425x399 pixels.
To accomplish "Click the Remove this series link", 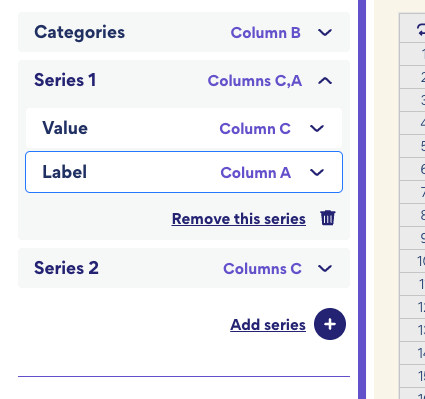I will pos(239,219).
